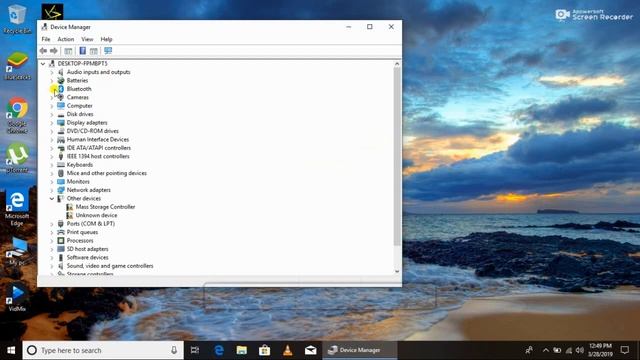This screenshot has height=360, width=640.
Task: Select the IEEE 1394 host controllers row
Action: tap(98, 156)
